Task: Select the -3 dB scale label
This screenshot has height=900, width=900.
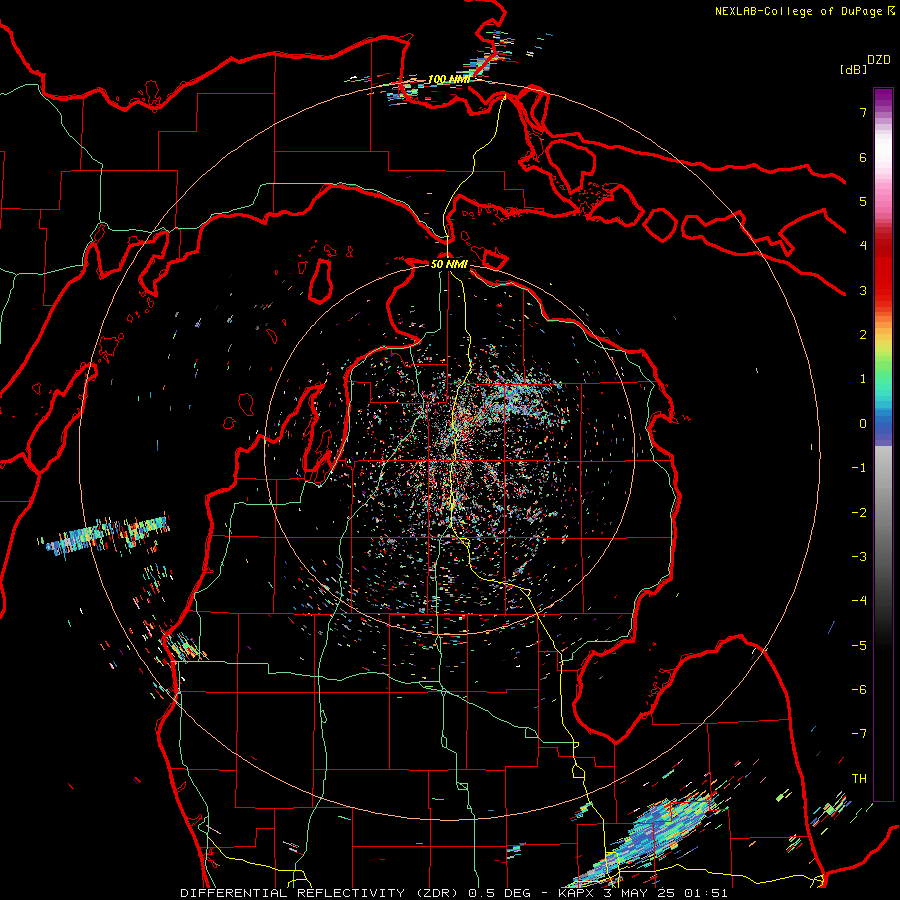Action: click(x=859, y=557)
